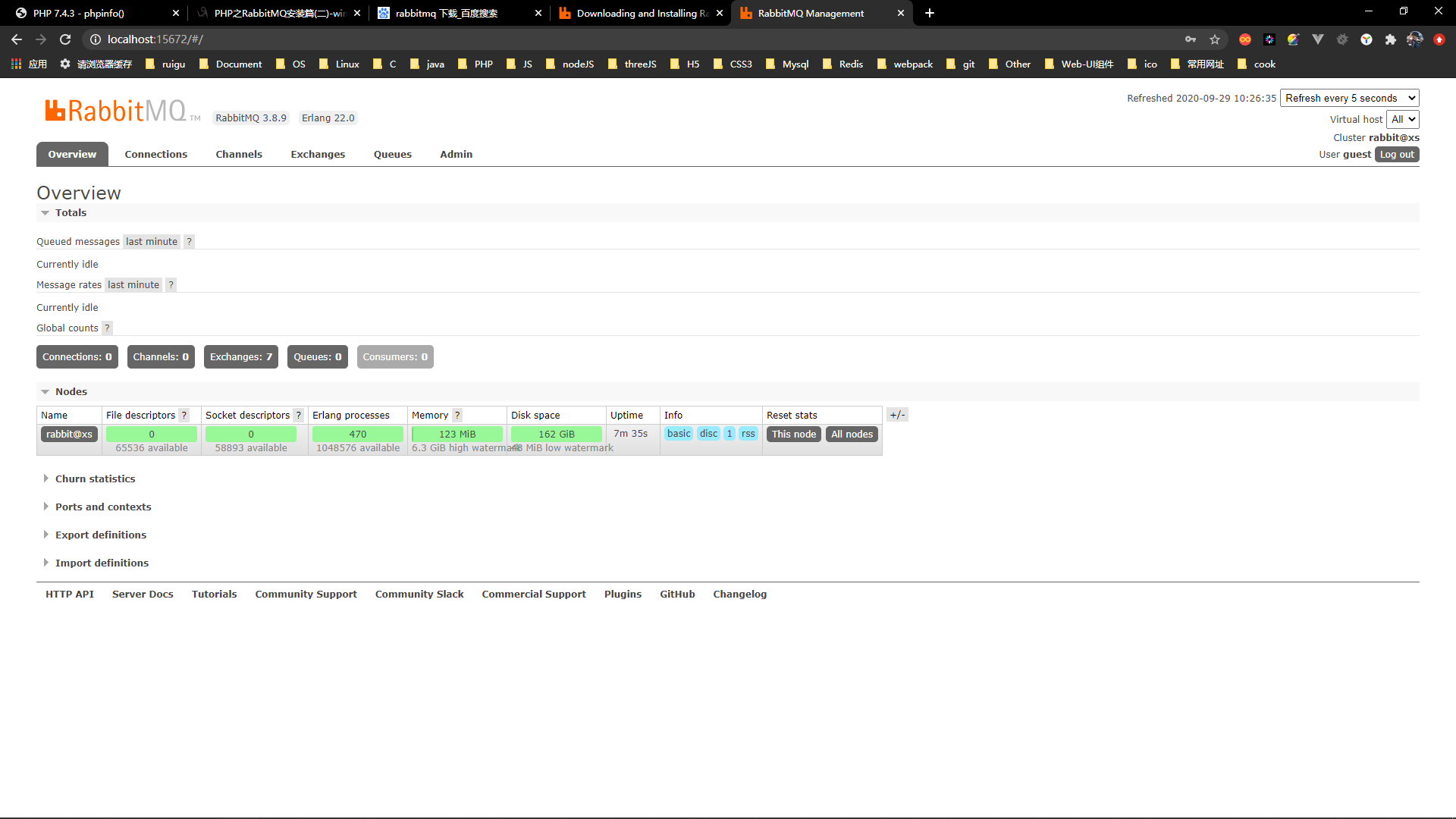Open the Tutorials footer link
1456x819 pixels.
pyautogui.click(x=214, y=595)
